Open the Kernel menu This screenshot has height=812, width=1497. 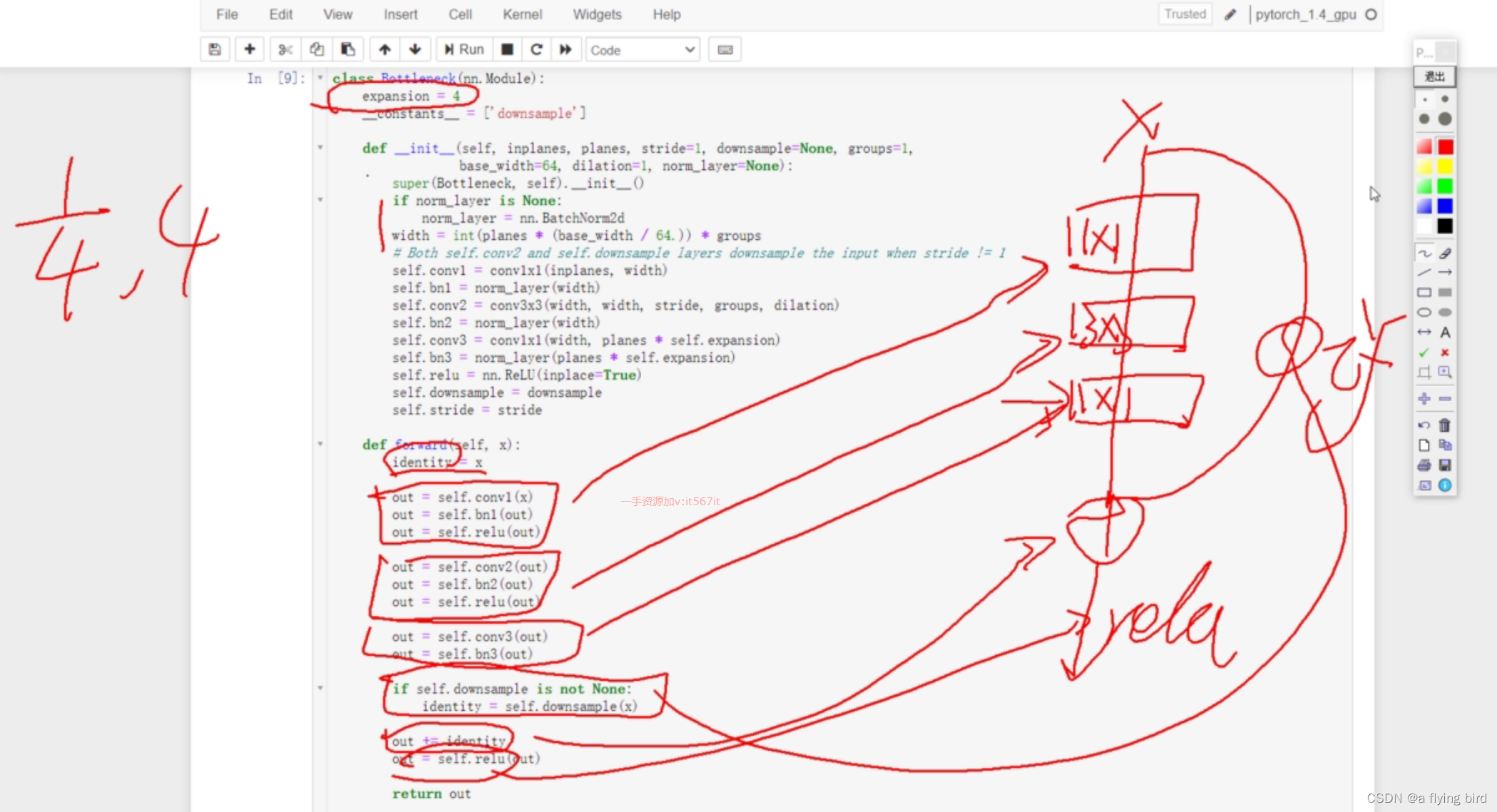pos(522,14)
